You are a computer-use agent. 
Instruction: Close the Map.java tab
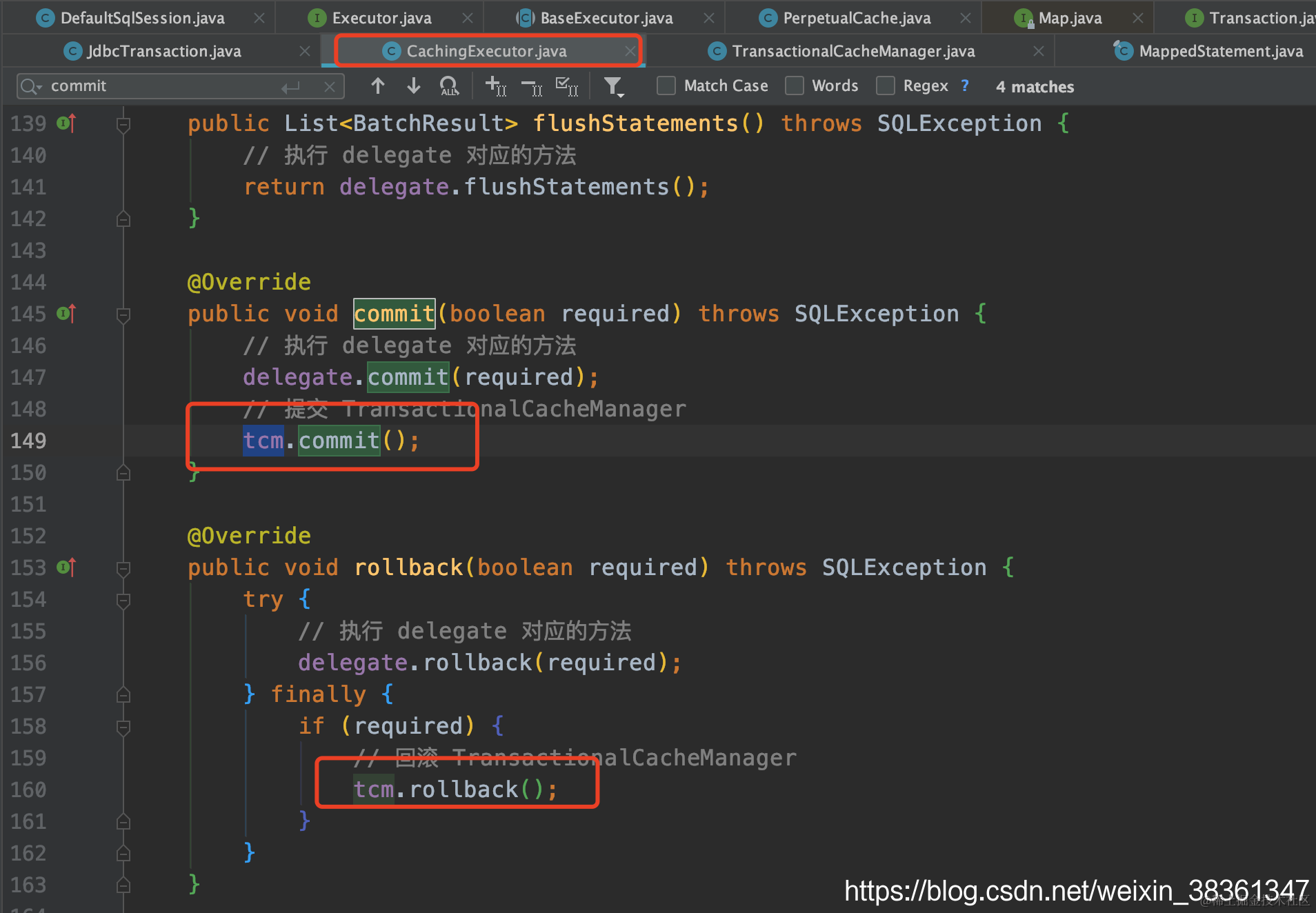1138,19
